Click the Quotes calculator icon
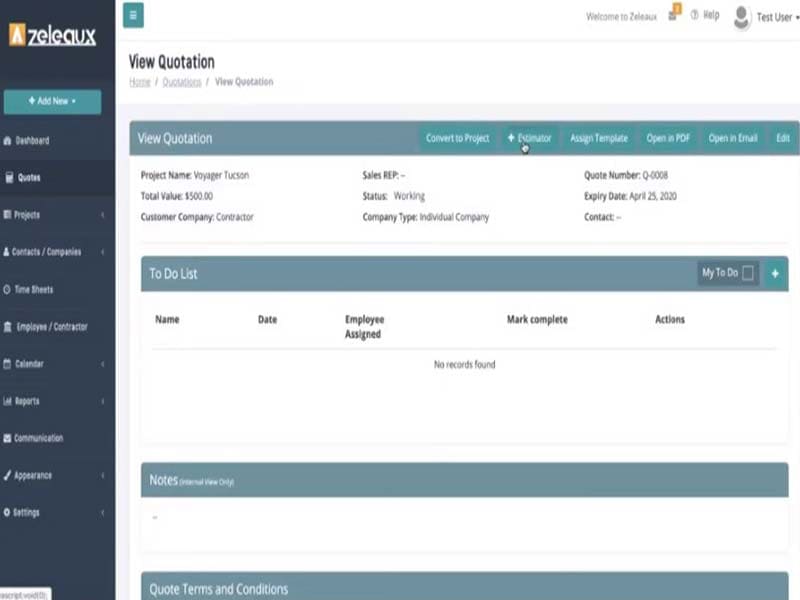800x600 pixels. 9,178
